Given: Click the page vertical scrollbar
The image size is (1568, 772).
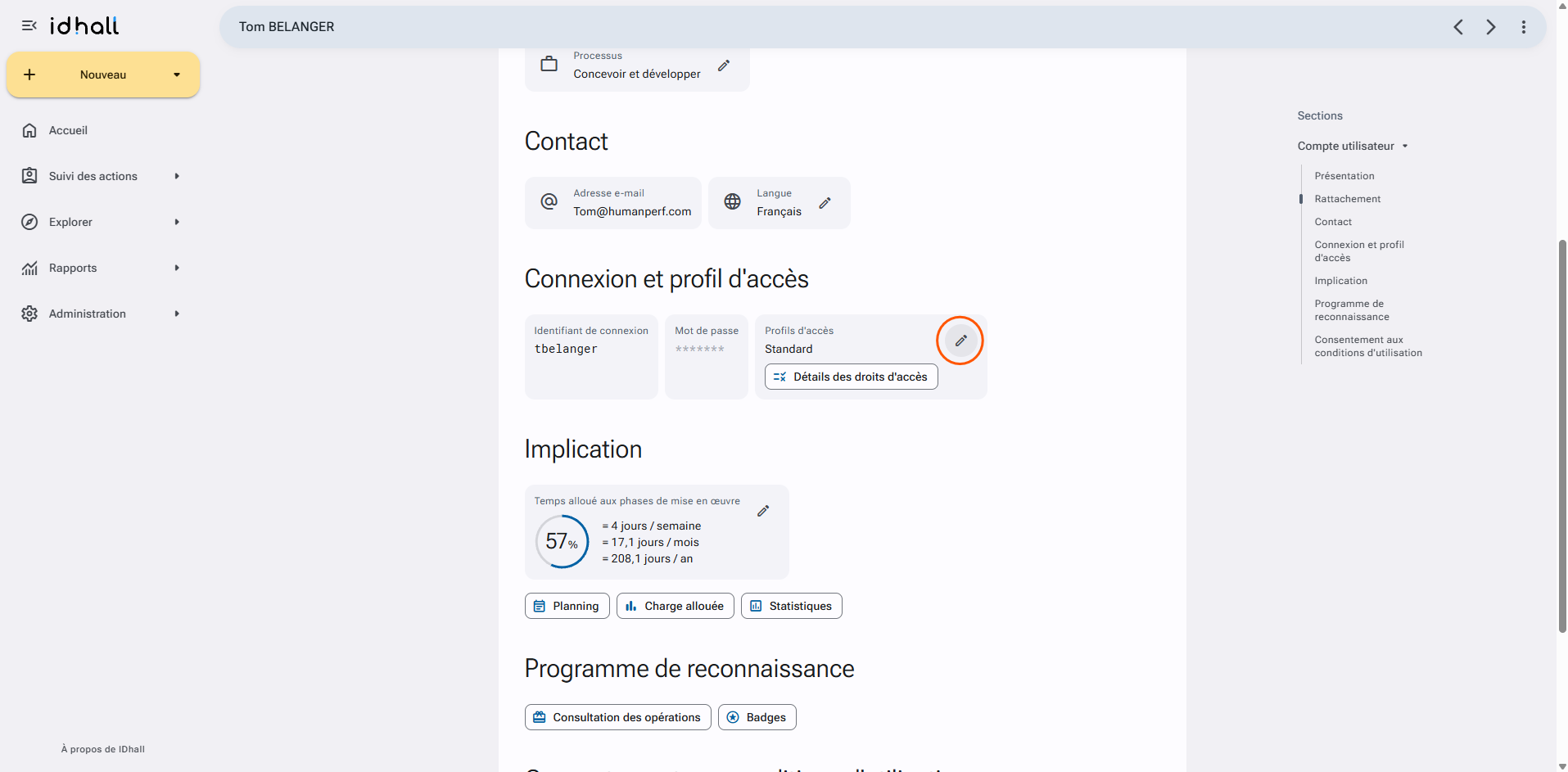Looking at the screenshot, I should 1561,436.
